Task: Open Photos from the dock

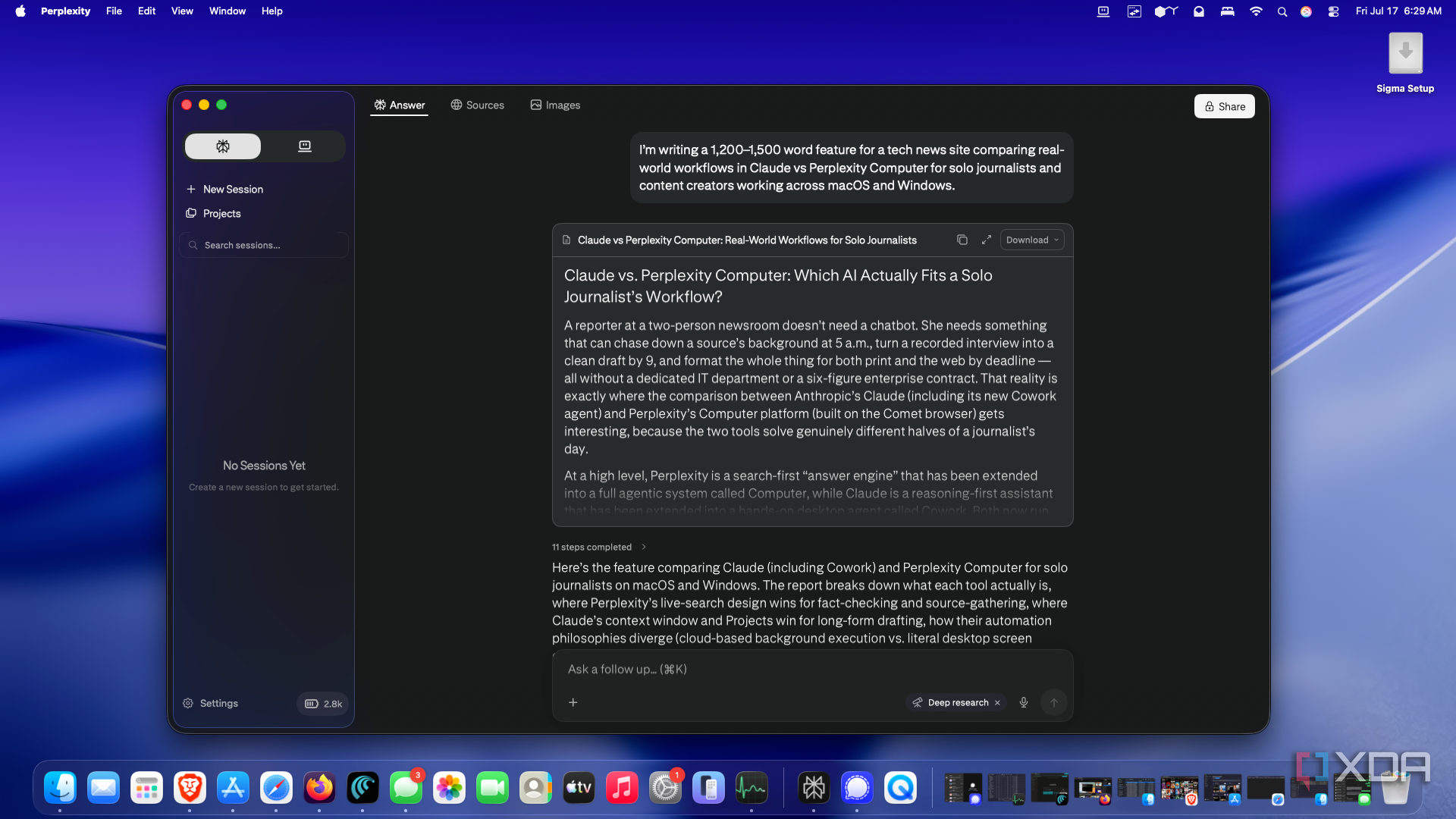Action: 449,788
